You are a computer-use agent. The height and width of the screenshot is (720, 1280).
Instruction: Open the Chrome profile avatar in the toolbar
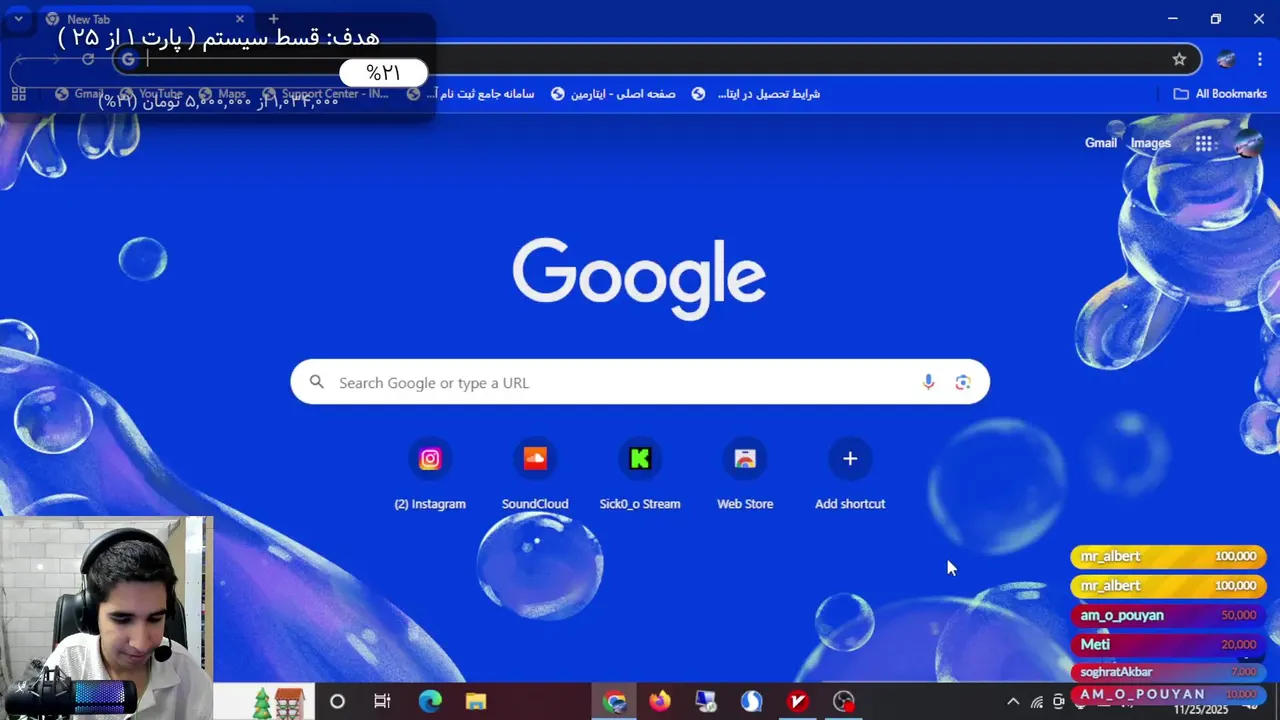[1226, 59]
